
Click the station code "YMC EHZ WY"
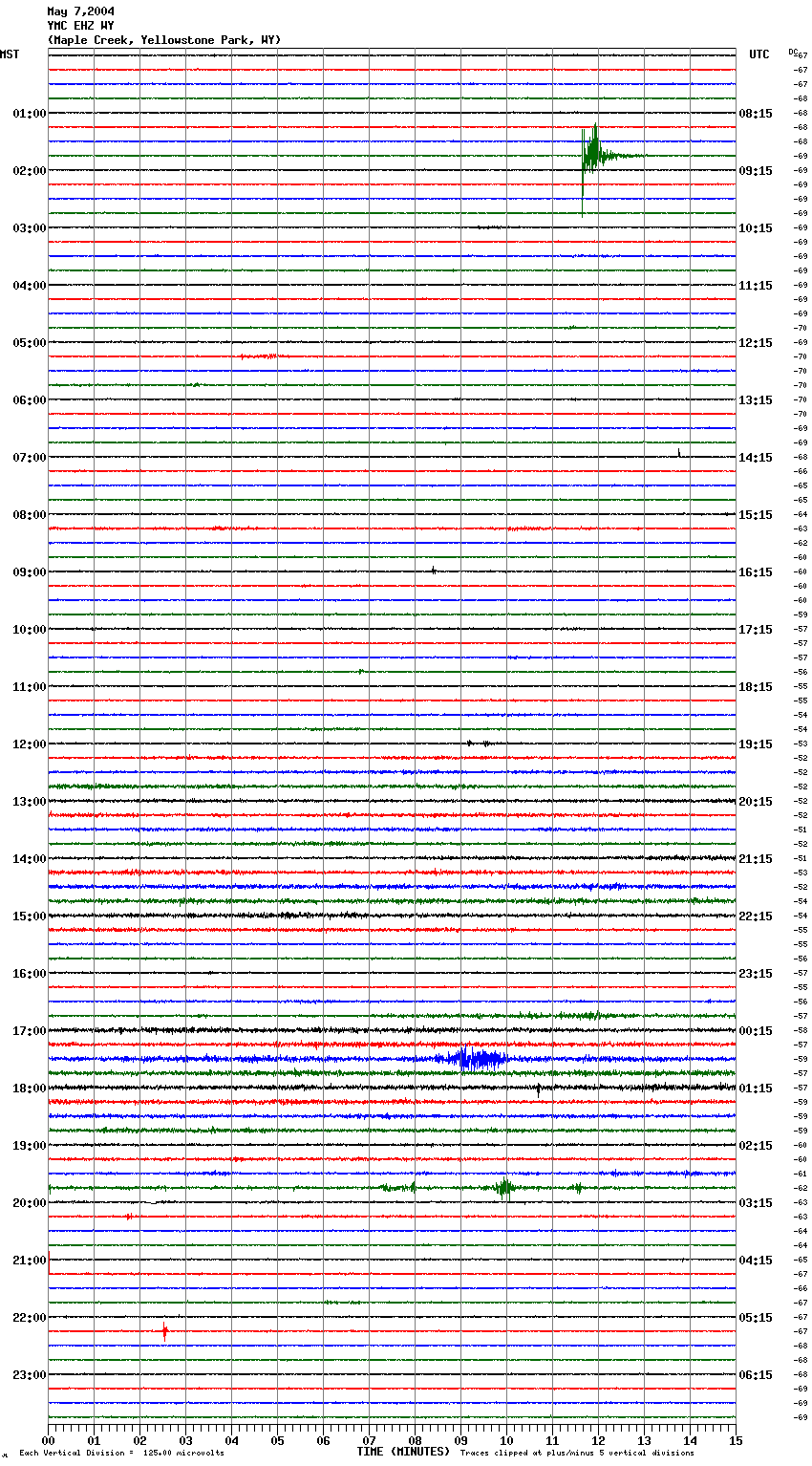(80, 26)
